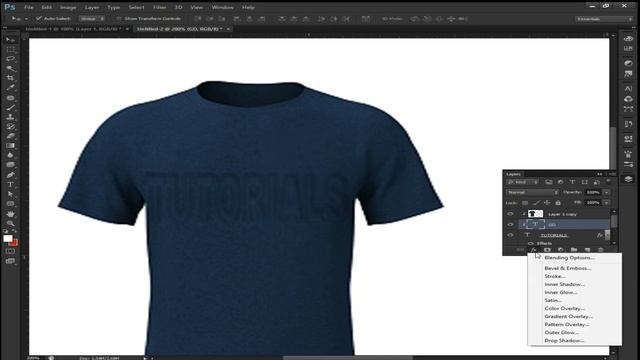640x360 pixels.
Task: Collapse effects on the TUTORIALS layer
Action: pyautogui.click(x=607, y=235)
